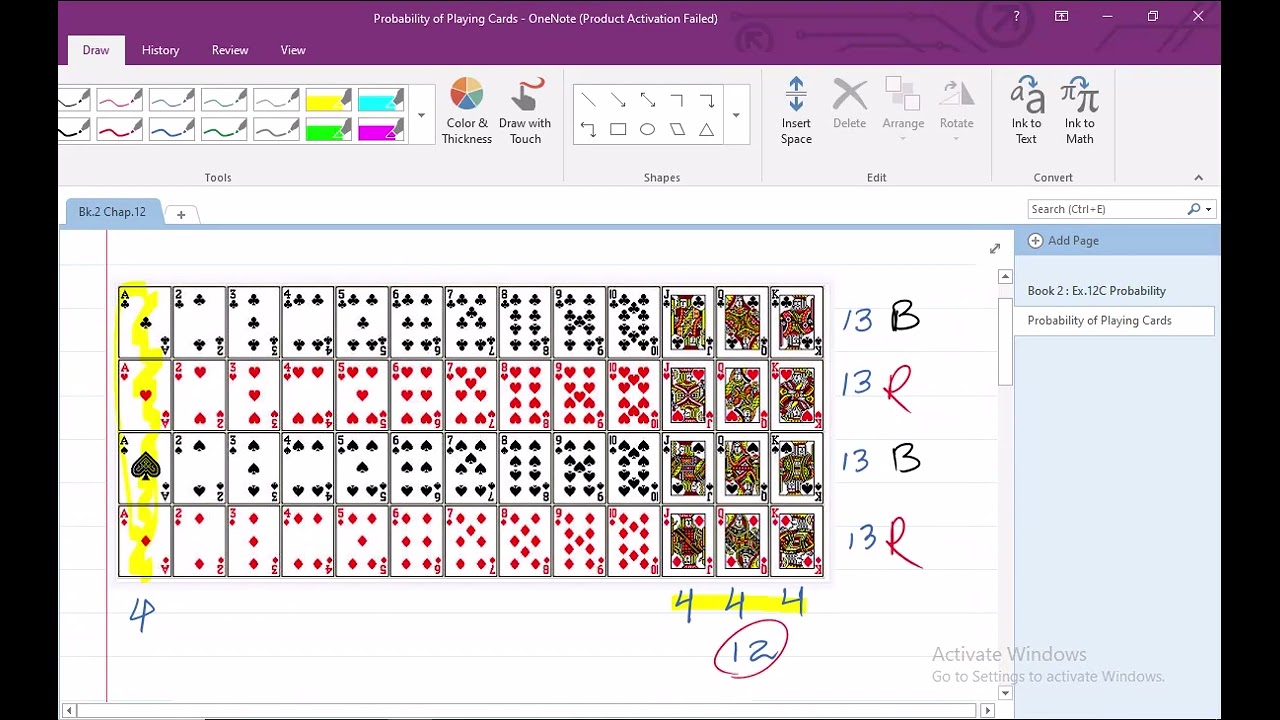The width and height of the screenshot is (1280, 720).
Task: Open OneNote Help question mark
Action: [x=1016, y=16]
